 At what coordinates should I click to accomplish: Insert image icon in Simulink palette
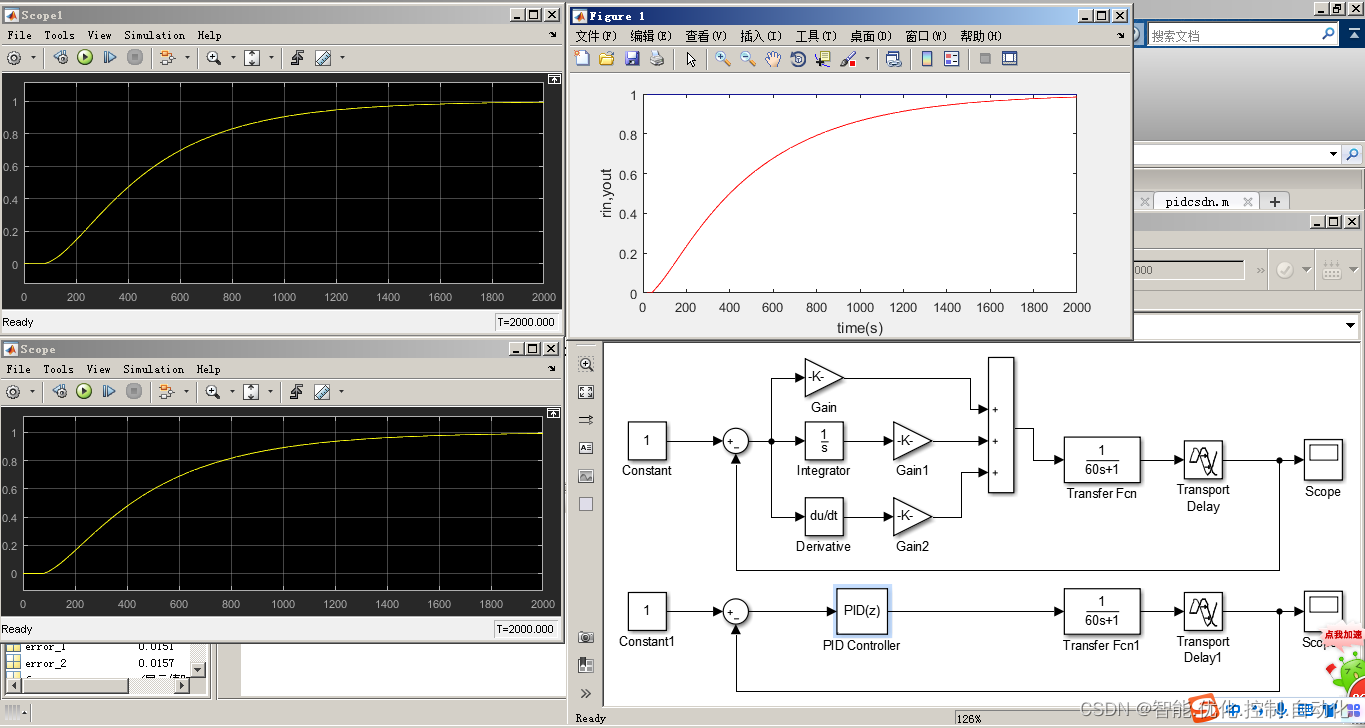pos(586,476)
